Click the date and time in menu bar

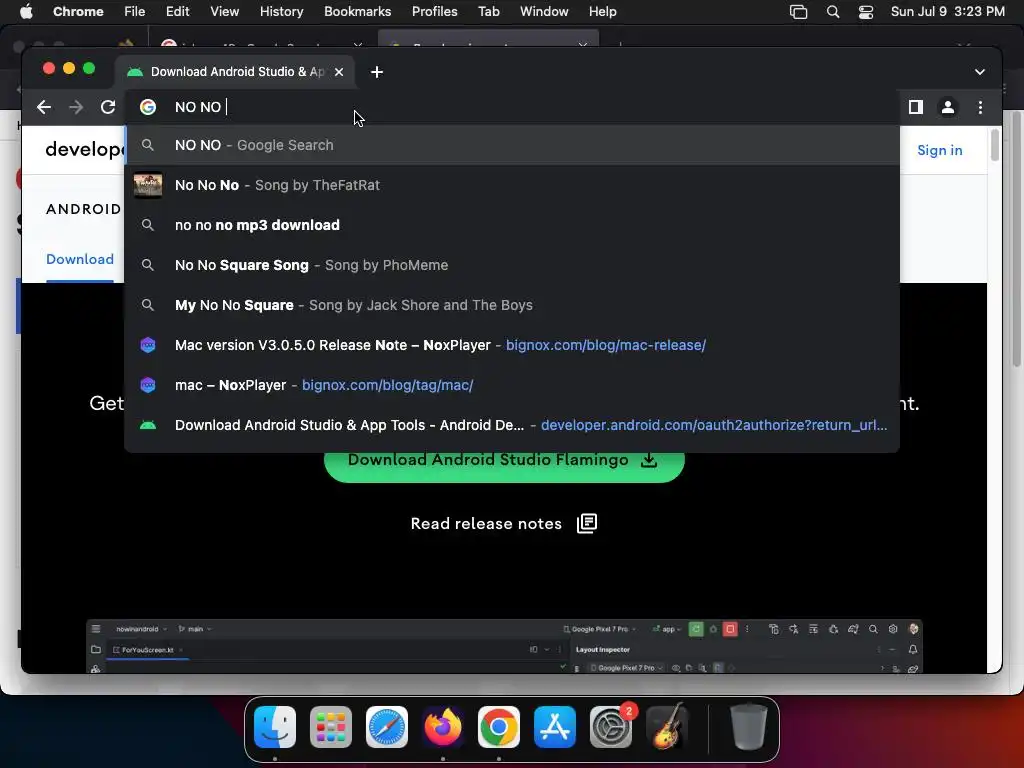pyautogui.click(x=948, y=12)
